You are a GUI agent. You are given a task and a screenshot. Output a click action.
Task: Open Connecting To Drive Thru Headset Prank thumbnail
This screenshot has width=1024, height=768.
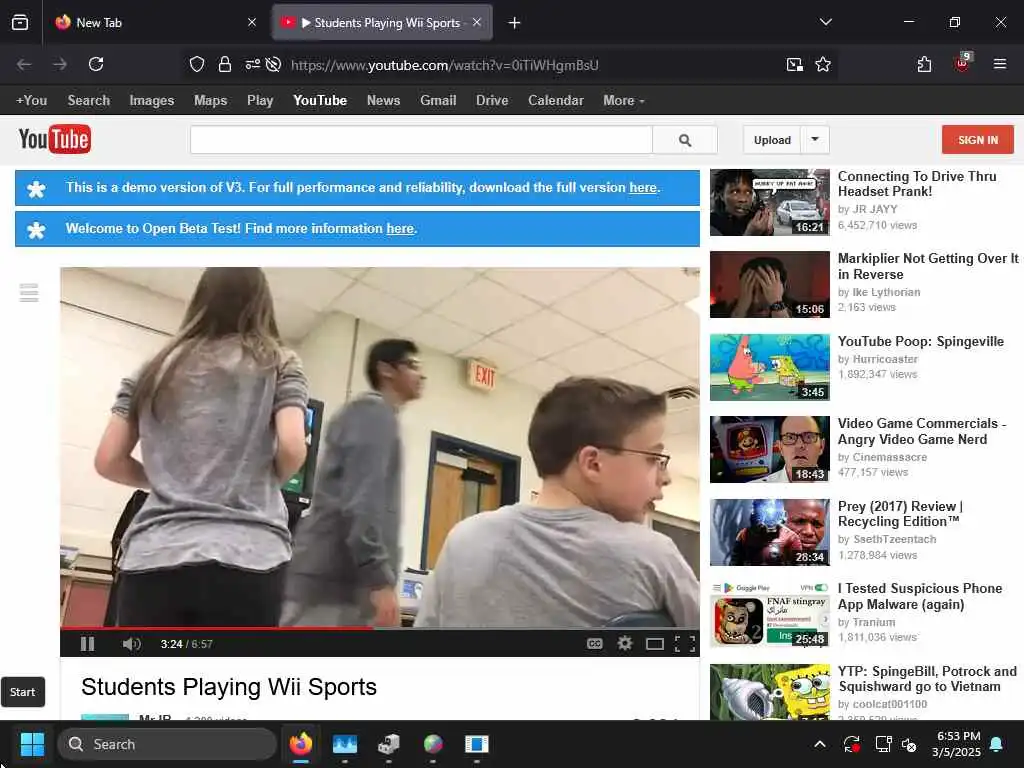[770, 202]
